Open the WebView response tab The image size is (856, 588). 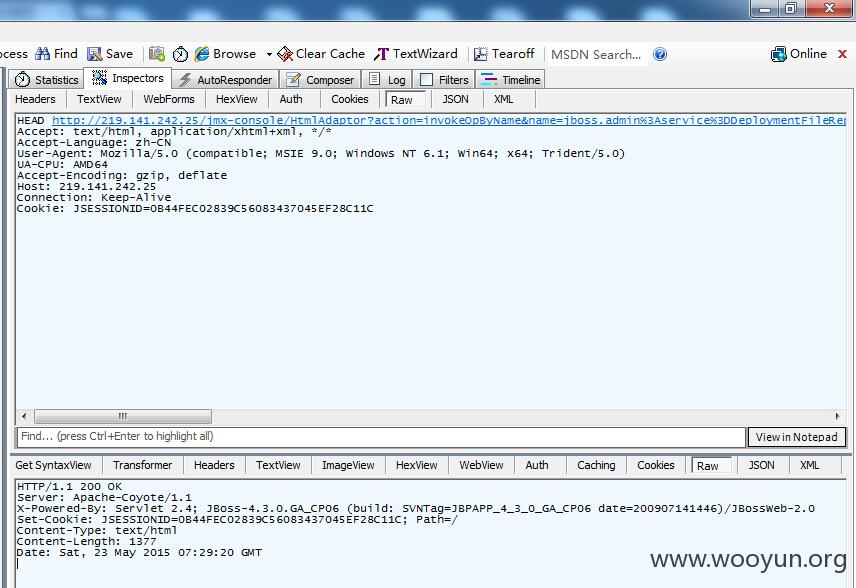coord(482,465)
